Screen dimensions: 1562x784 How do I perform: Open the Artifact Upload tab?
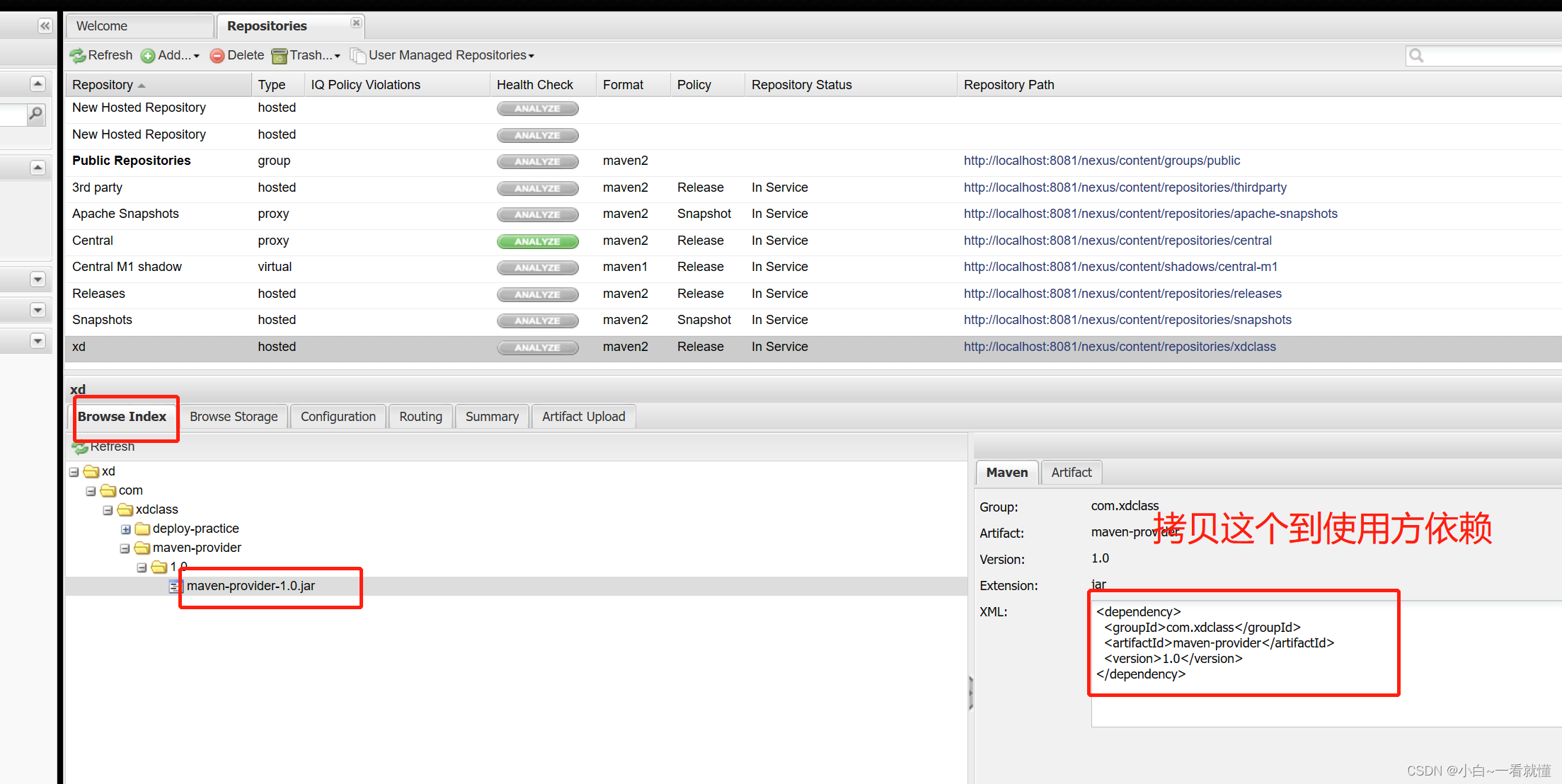(x=583, y=417)
